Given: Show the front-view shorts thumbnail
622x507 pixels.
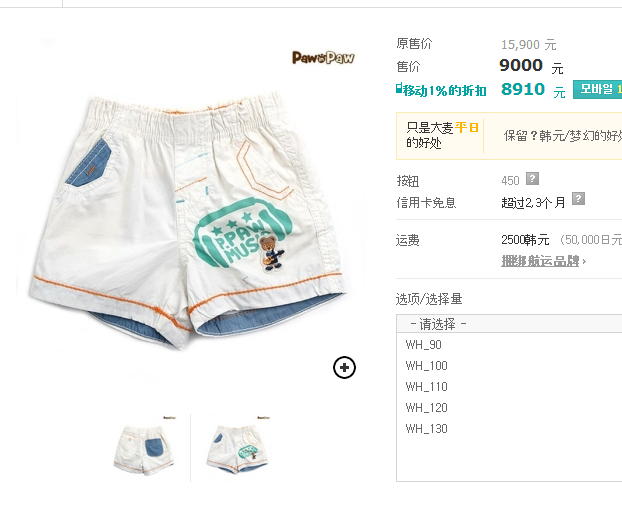Looking at the screenshot, I should tap(238, 448).
